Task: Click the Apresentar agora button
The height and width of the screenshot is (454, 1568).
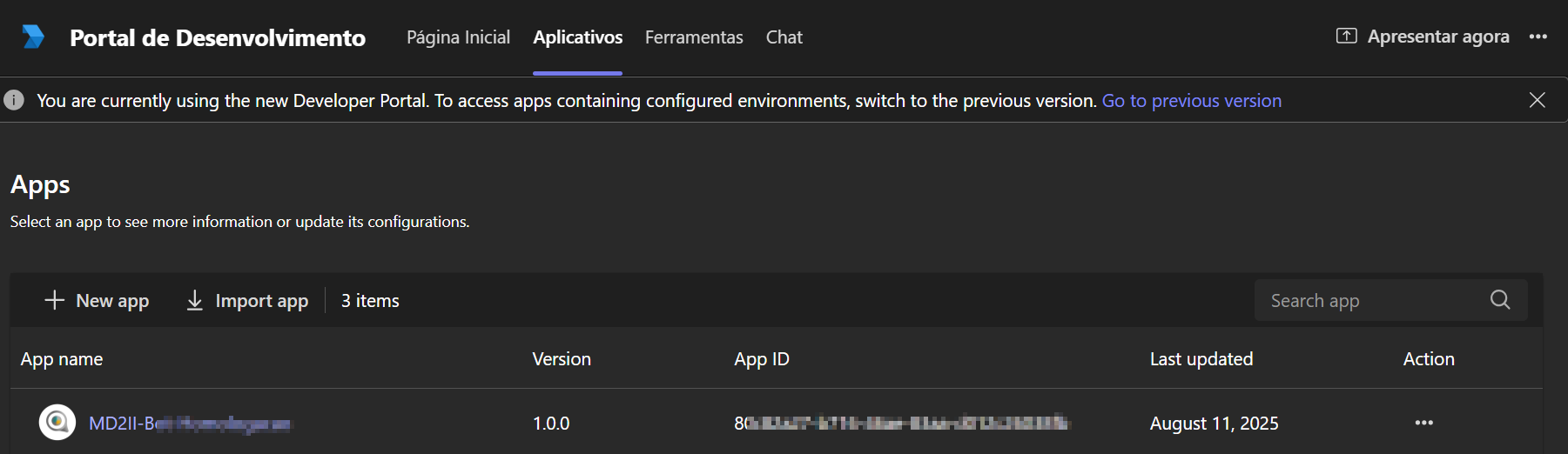Action: click(x=1437, y=37)
